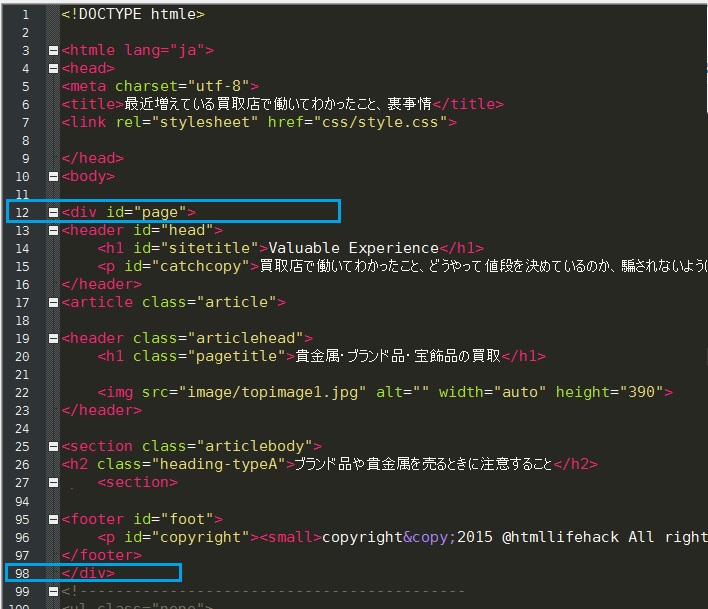Toggle the fold marker on line 27 section

click(x=53, y=483)
